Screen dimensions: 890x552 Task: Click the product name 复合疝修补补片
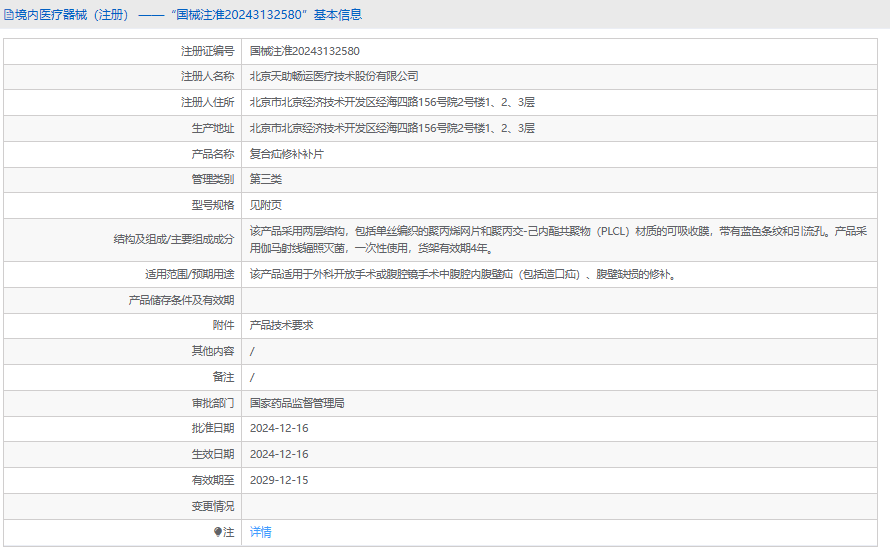click(x=287, y=154)
